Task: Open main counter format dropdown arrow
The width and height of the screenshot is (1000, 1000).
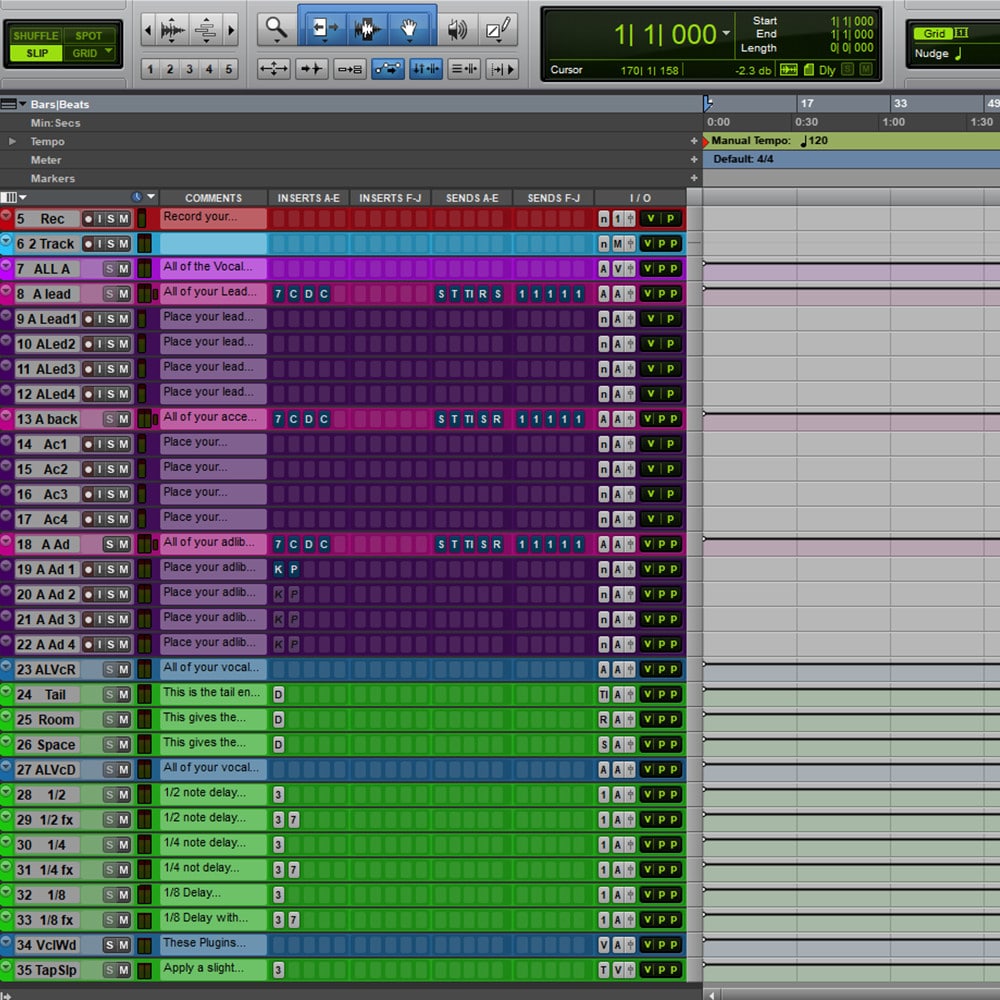Action: pos(725,34)
